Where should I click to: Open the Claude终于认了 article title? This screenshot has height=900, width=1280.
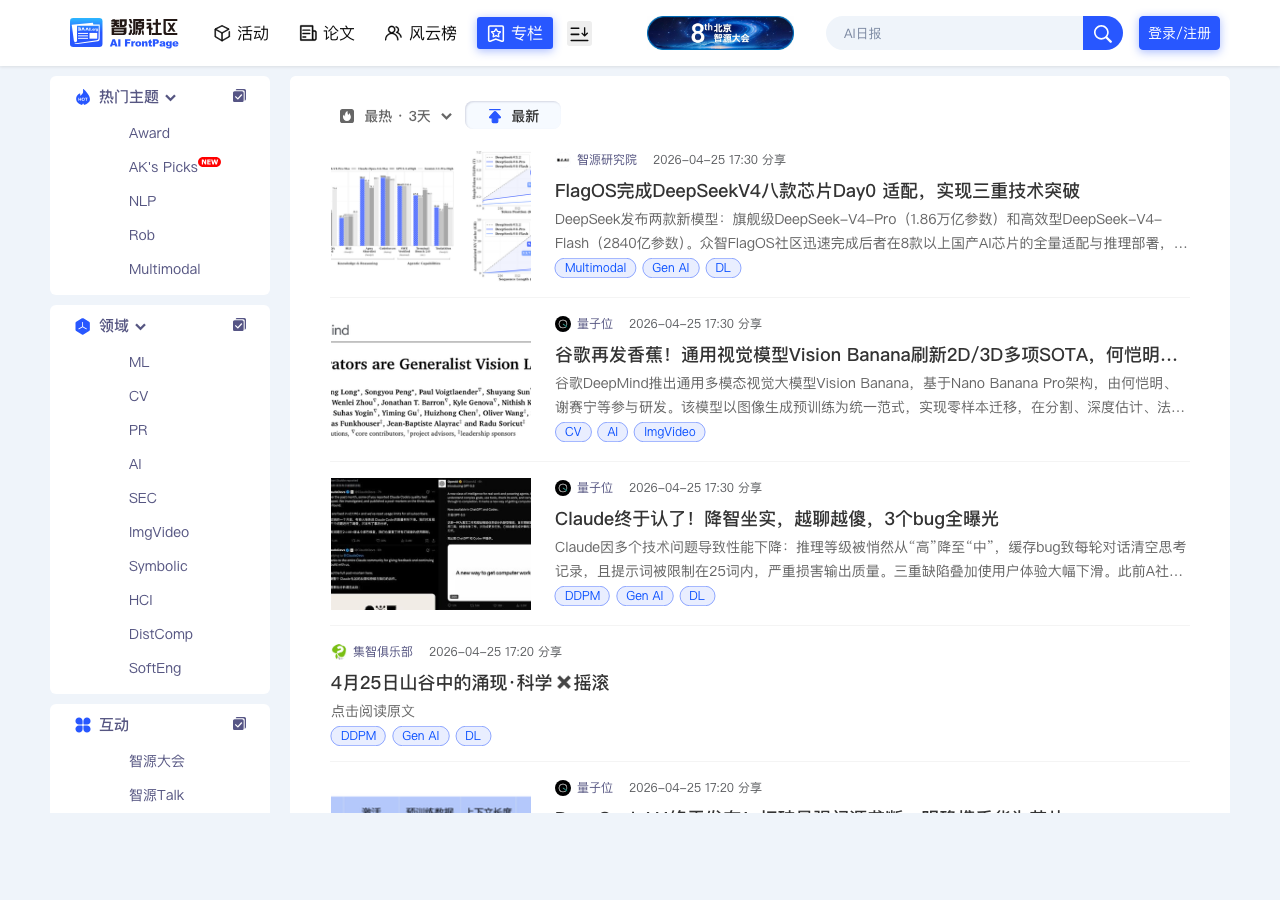(777, 519)
